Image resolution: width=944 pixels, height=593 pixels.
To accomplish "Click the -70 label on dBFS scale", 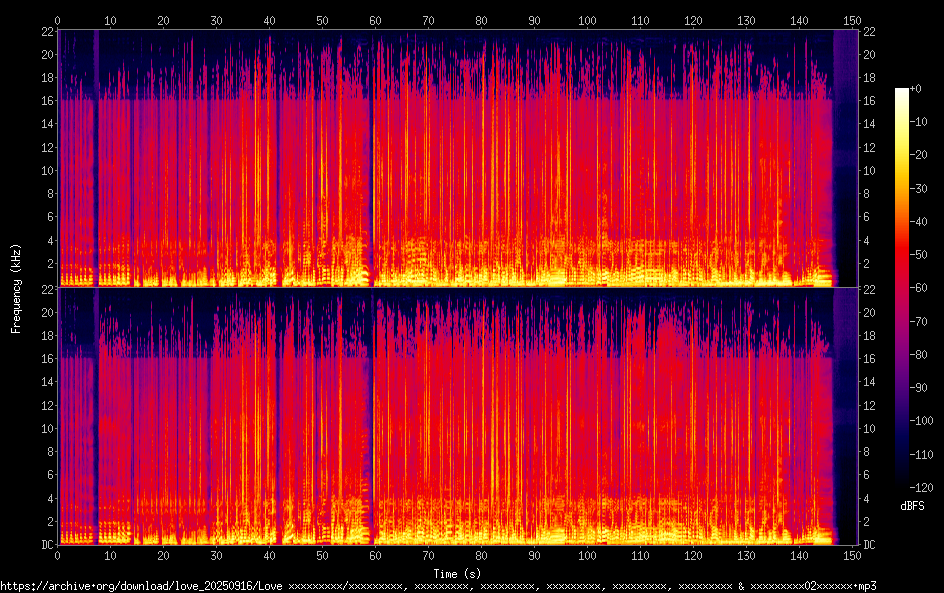I will 918,321.
